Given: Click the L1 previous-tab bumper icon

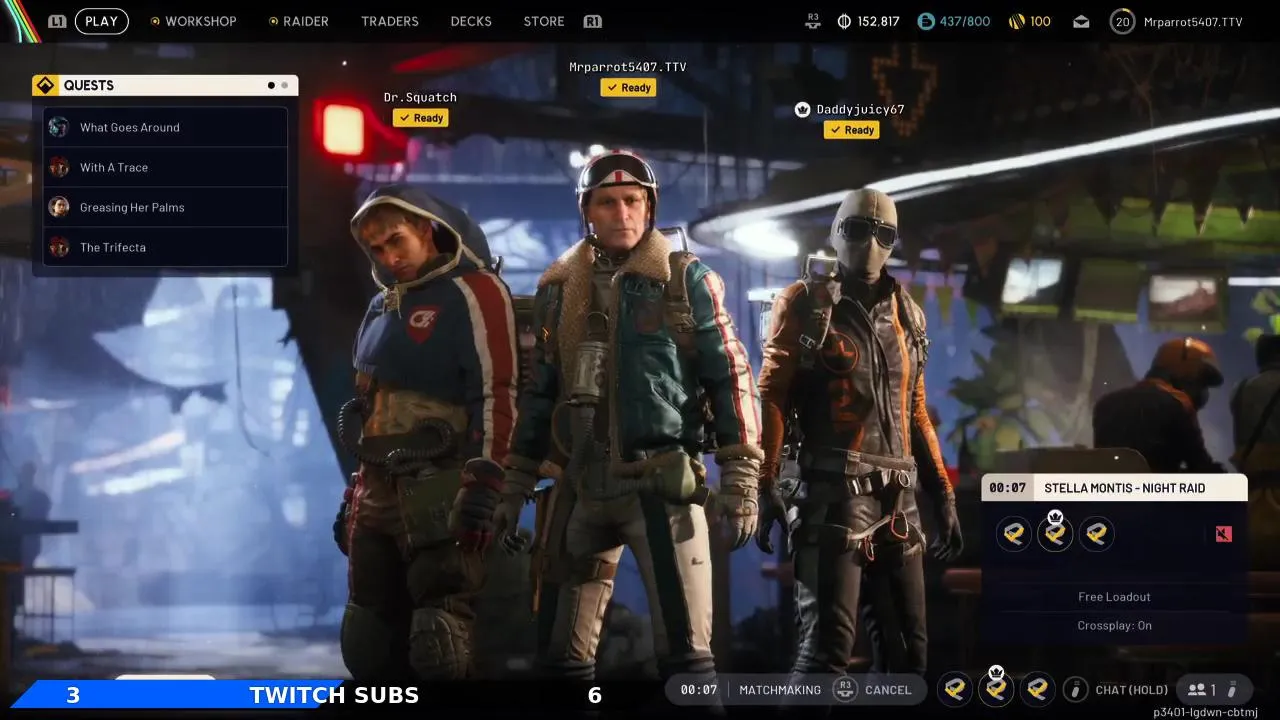Looking at the screenshot, I should click(57, 21).
